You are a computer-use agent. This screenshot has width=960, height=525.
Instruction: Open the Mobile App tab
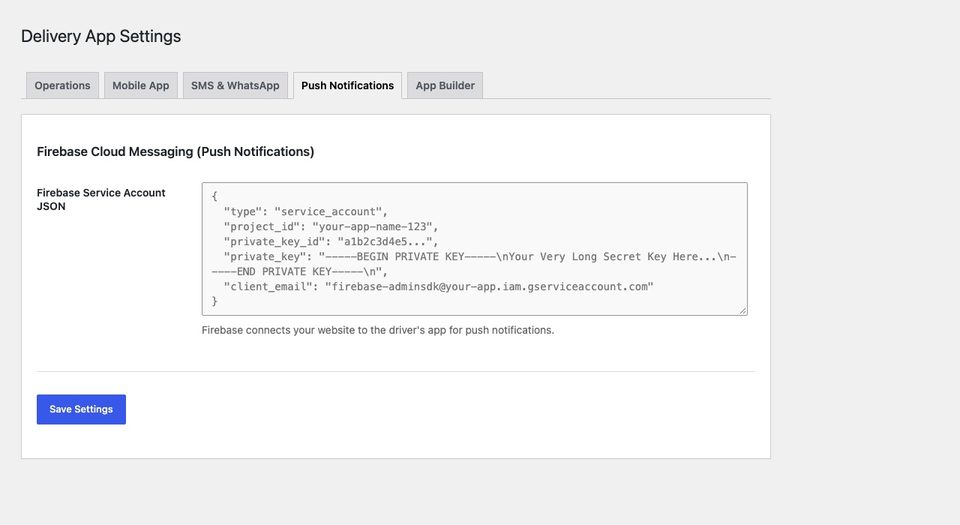pyautogui.click(x=141, y=86)
